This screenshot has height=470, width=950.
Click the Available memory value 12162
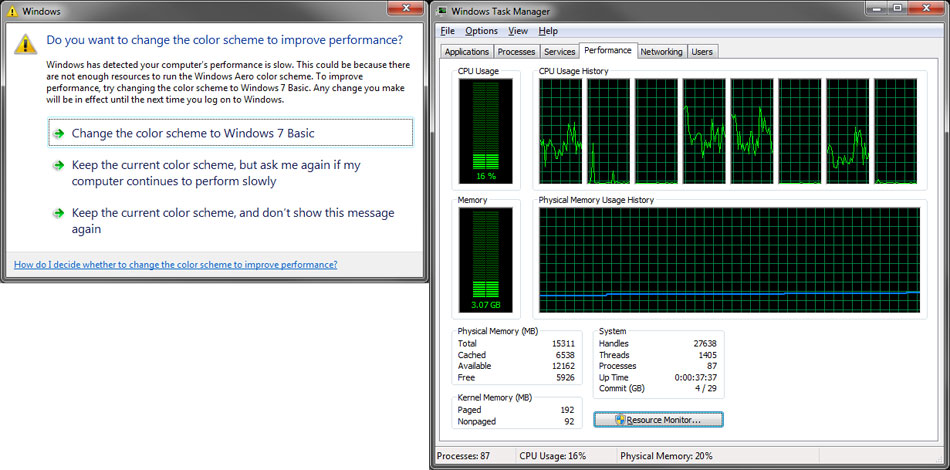[563, 366]
